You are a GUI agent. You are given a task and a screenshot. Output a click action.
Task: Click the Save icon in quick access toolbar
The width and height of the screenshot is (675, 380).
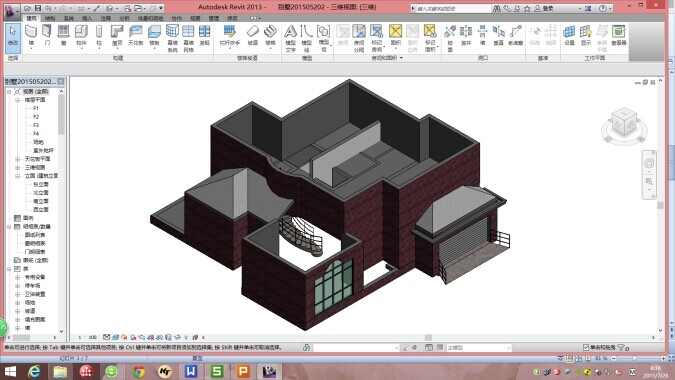[x=38, y=8]
